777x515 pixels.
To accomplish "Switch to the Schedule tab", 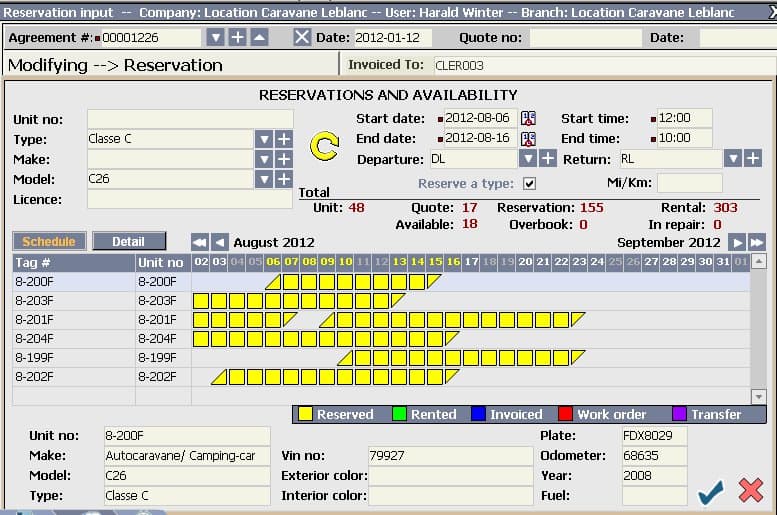I will point(48,242).
